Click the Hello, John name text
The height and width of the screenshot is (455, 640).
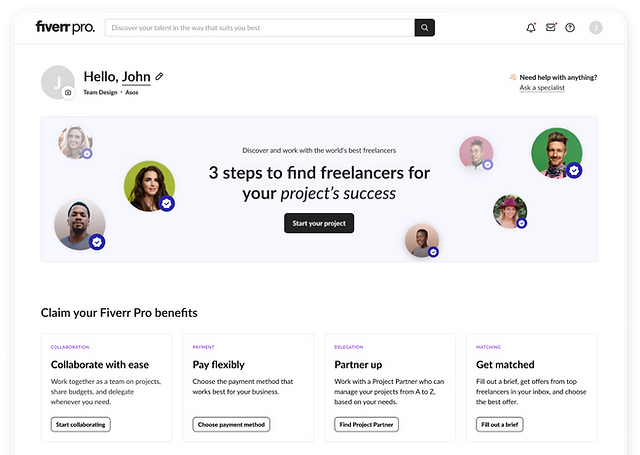coord(117,77)
